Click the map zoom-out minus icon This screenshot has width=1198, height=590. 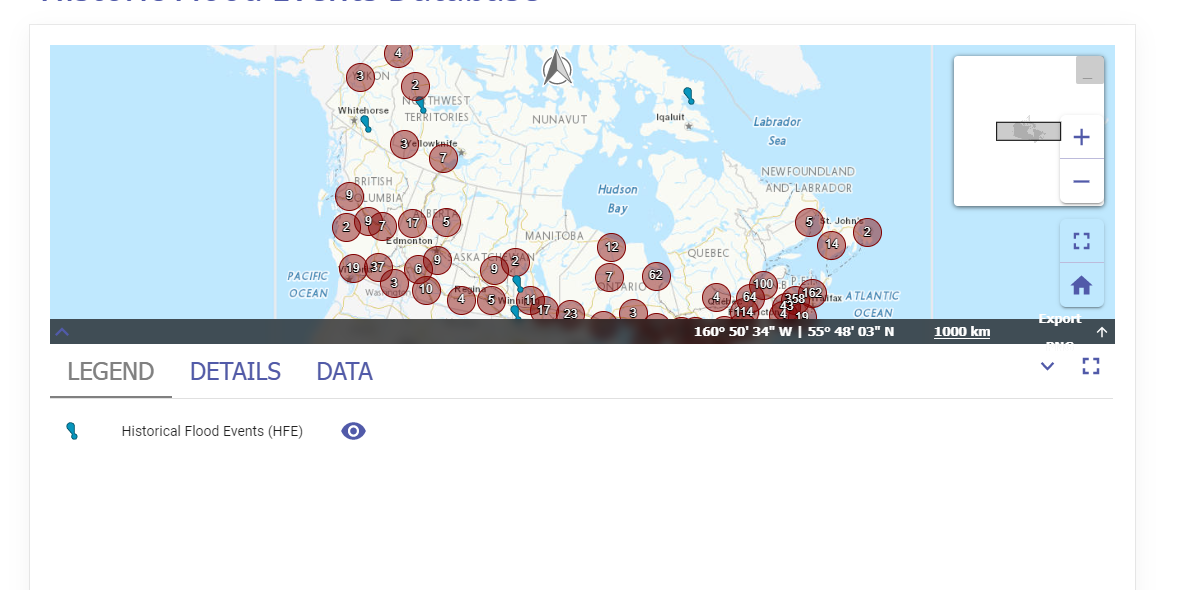[1081, 181]
